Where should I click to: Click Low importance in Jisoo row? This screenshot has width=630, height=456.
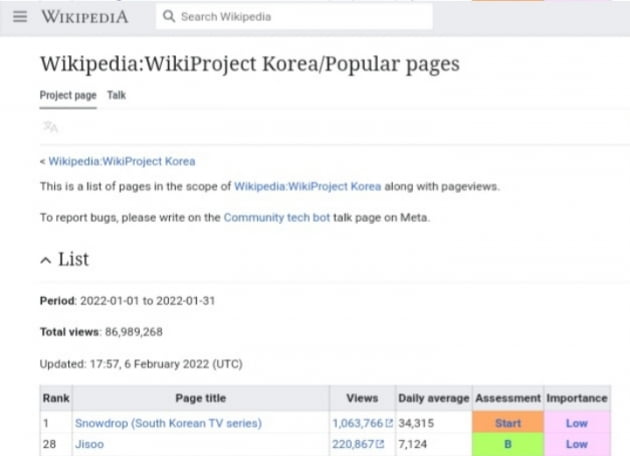coord(577,444)
